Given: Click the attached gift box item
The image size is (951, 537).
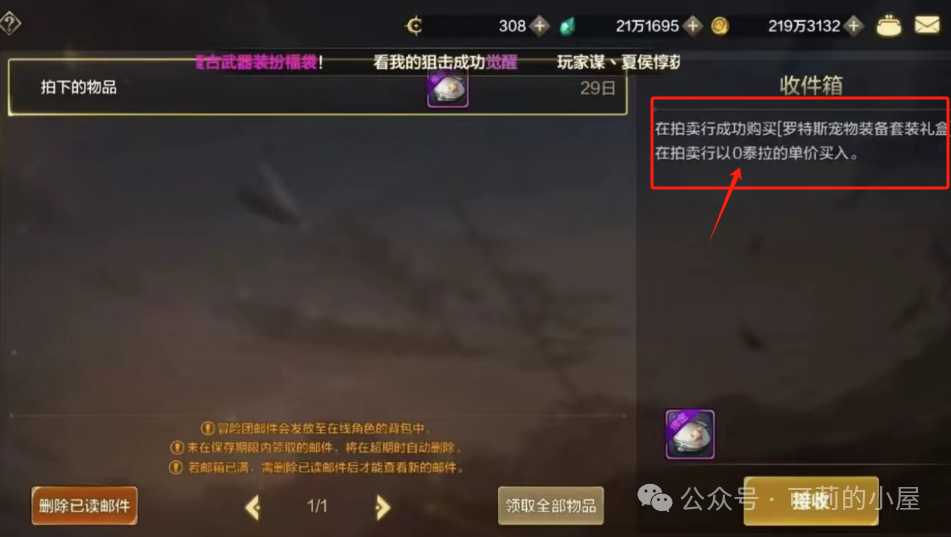Looking at the screenshot, I should pyautogui.click(x=690, y=434).
